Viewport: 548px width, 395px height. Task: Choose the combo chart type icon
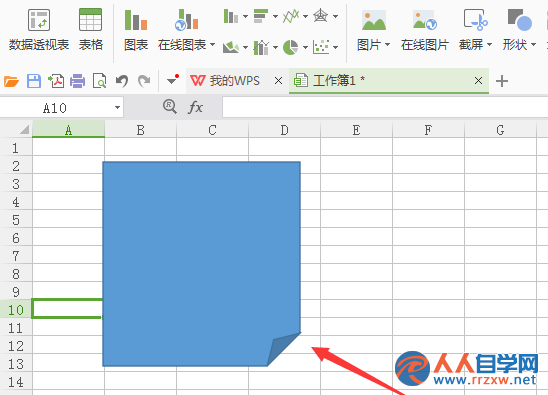tap(261, 47)
